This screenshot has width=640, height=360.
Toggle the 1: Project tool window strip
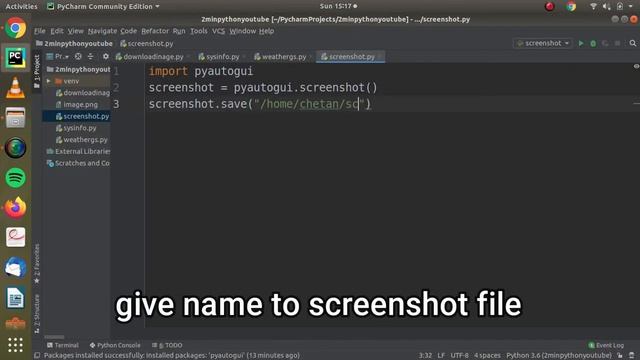(37, 71)
